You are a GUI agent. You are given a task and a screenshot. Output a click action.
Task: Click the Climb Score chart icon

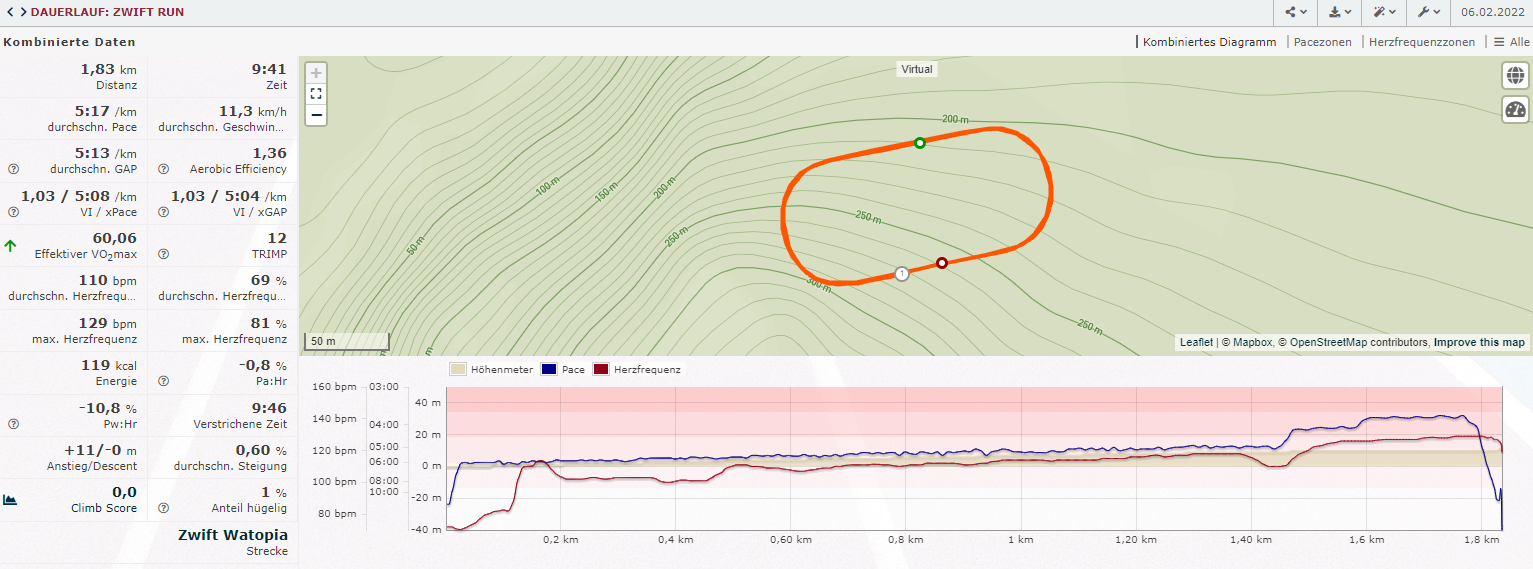(x=11, y=499)
